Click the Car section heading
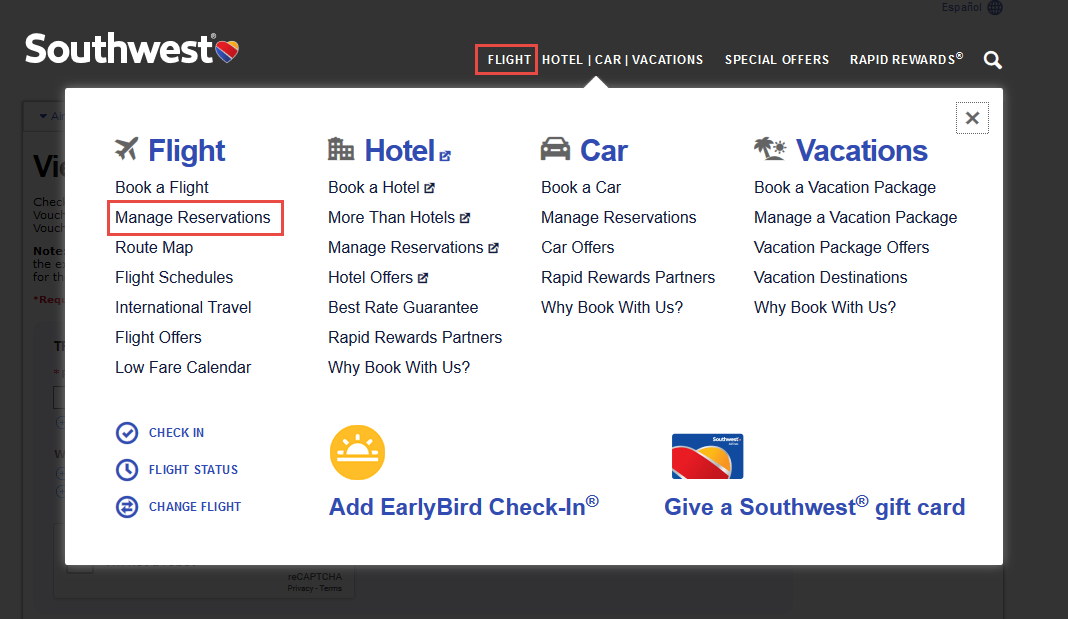 point(603,150)
